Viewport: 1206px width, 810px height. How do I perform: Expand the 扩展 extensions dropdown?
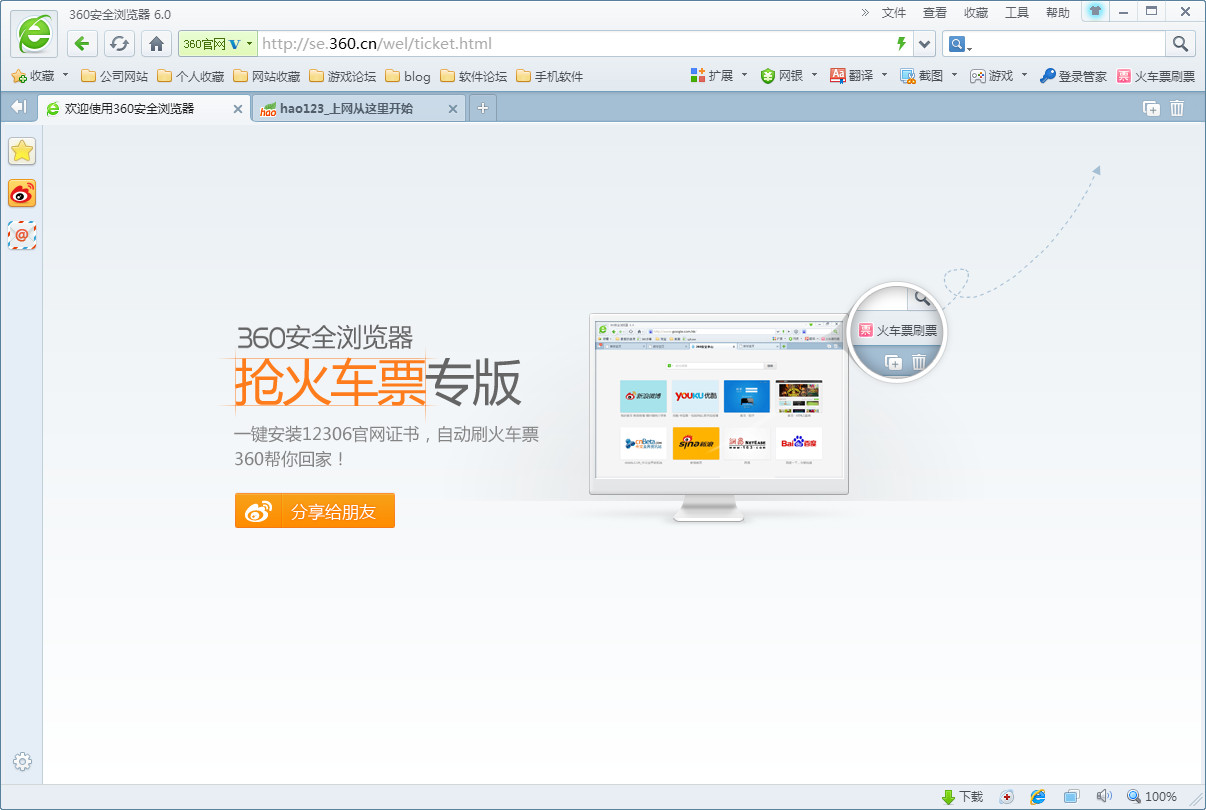coord(744,75)
